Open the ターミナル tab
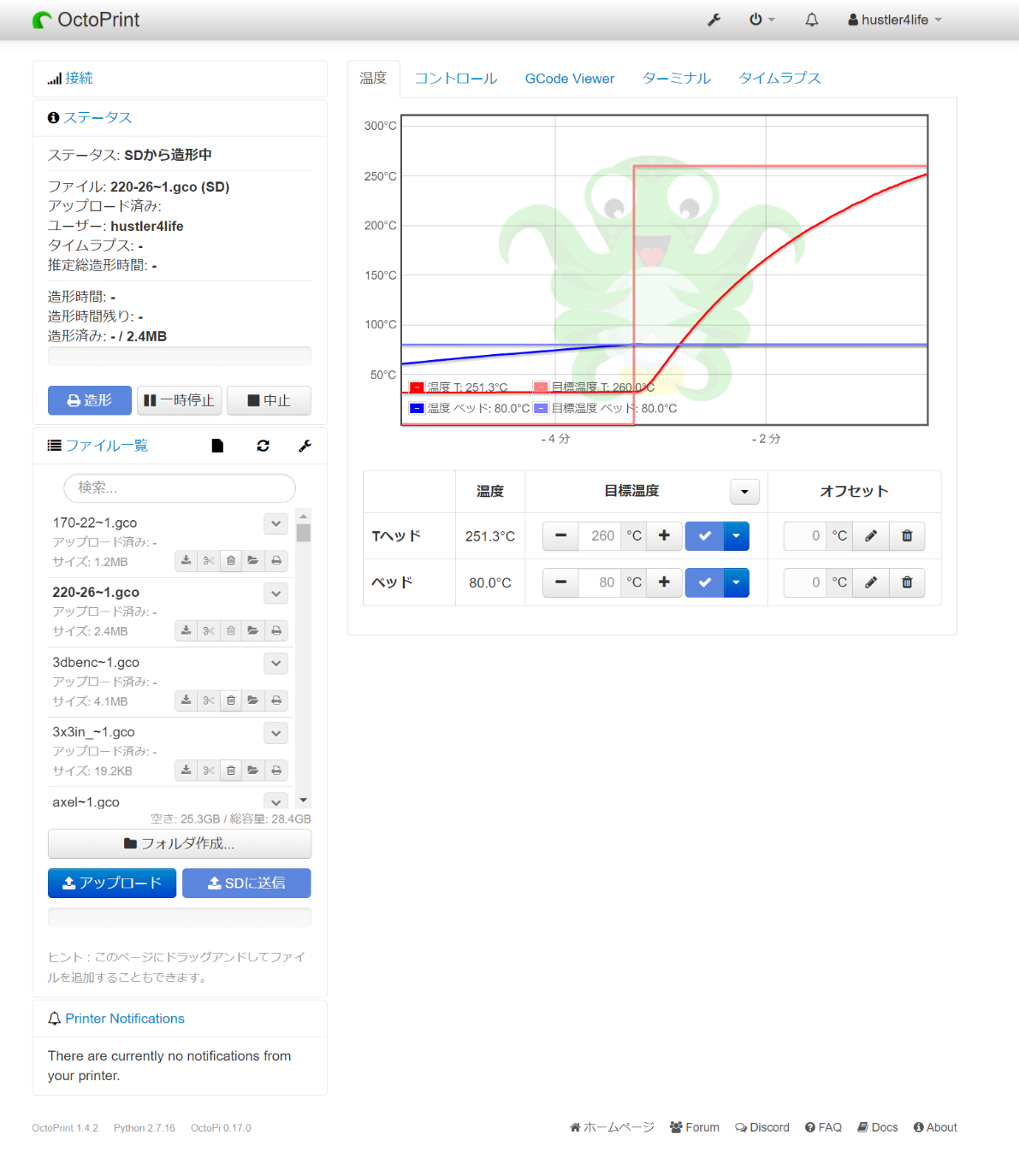 [676, 79]
